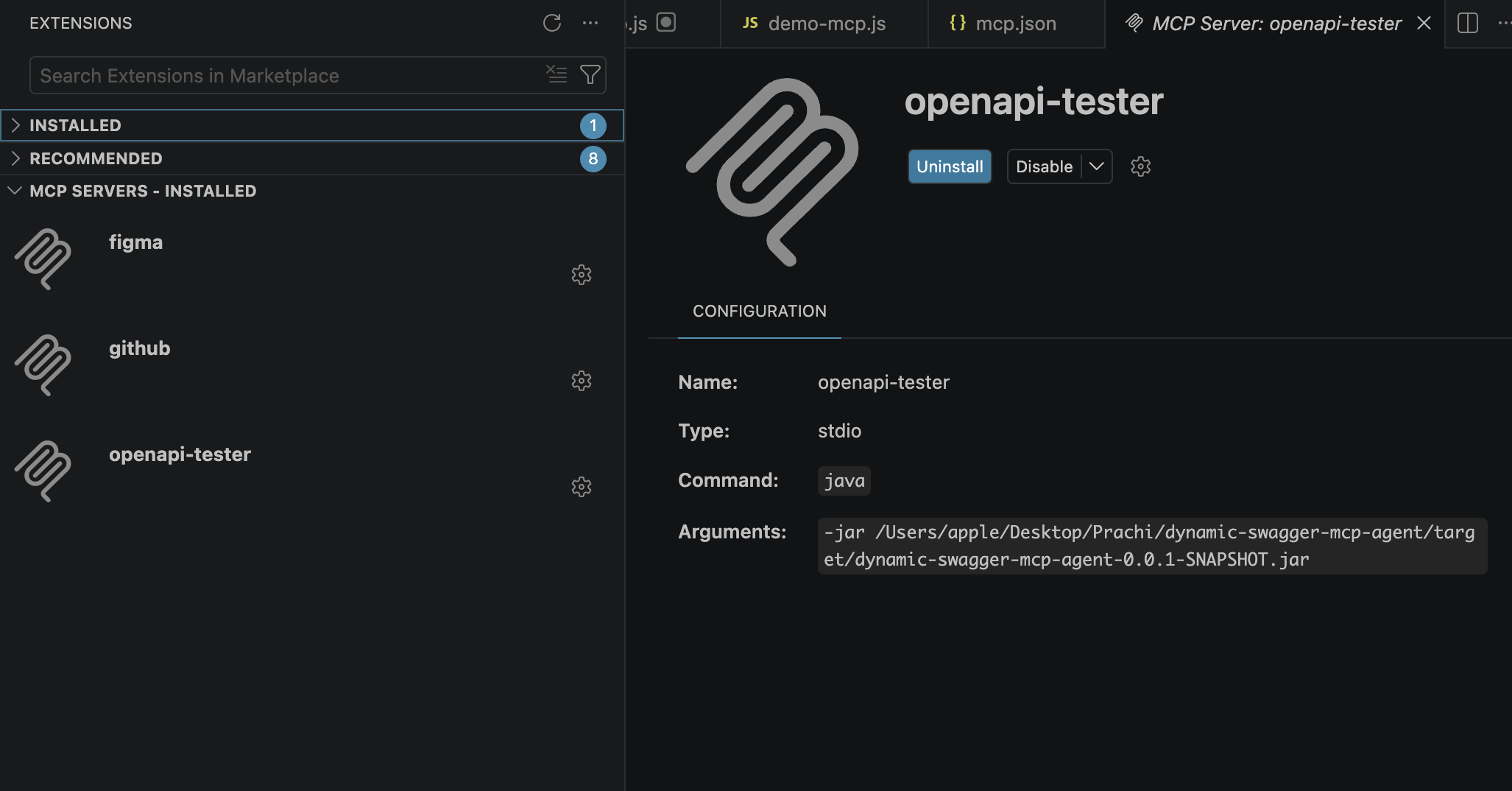Click the large openapi-tester logo
1512x791 pixels.
[772, 172]
